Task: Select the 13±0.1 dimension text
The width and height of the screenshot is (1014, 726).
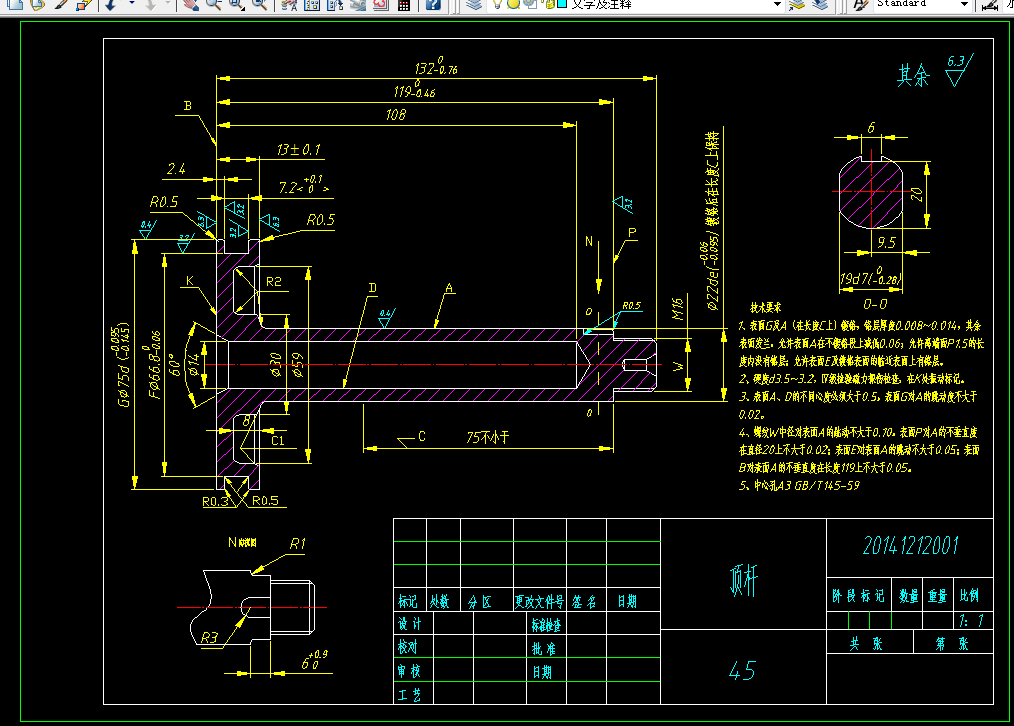Action: pyautogui.click(x=299, y=149)
